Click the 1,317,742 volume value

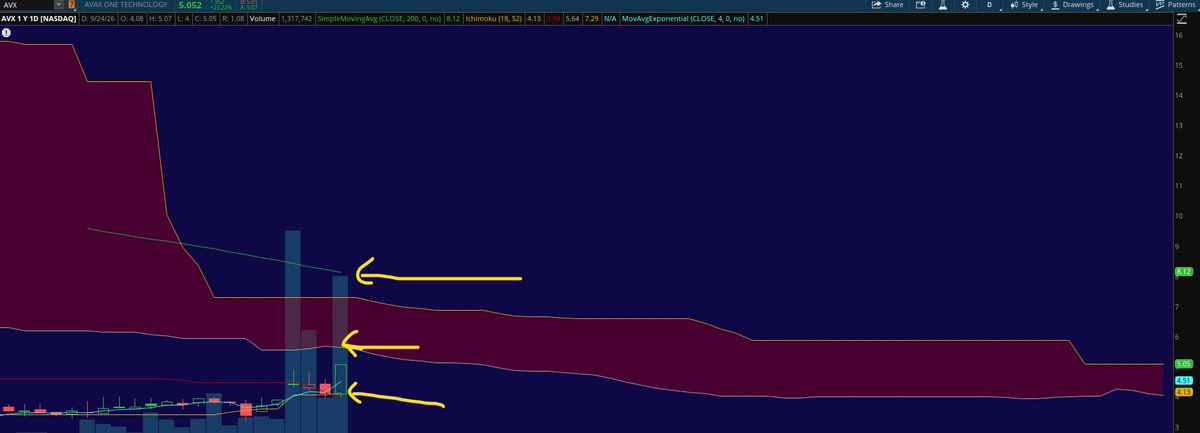point(297,18)
